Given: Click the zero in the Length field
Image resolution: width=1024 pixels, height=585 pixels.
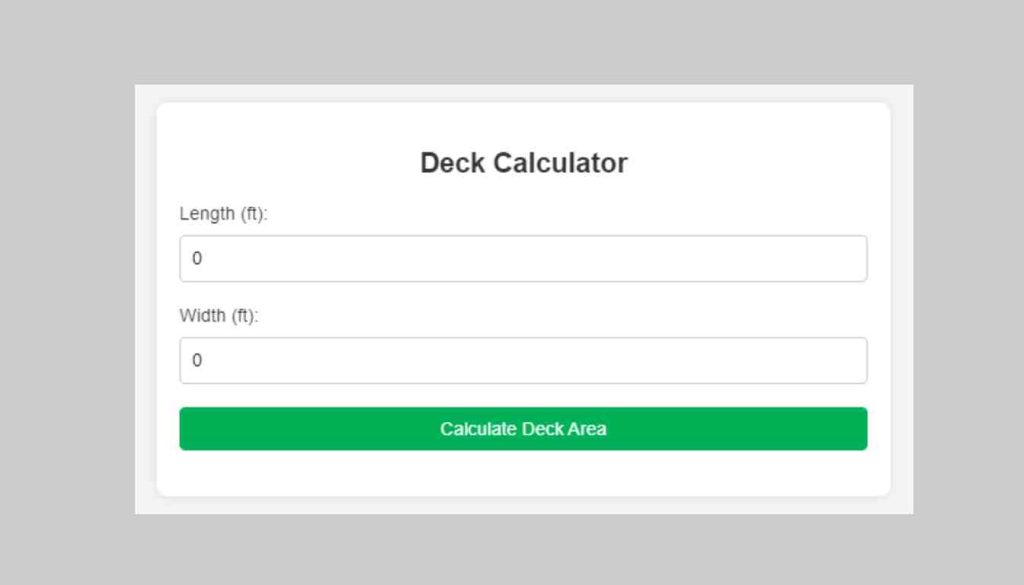Looking at the screenshot, I should point(197,258).
